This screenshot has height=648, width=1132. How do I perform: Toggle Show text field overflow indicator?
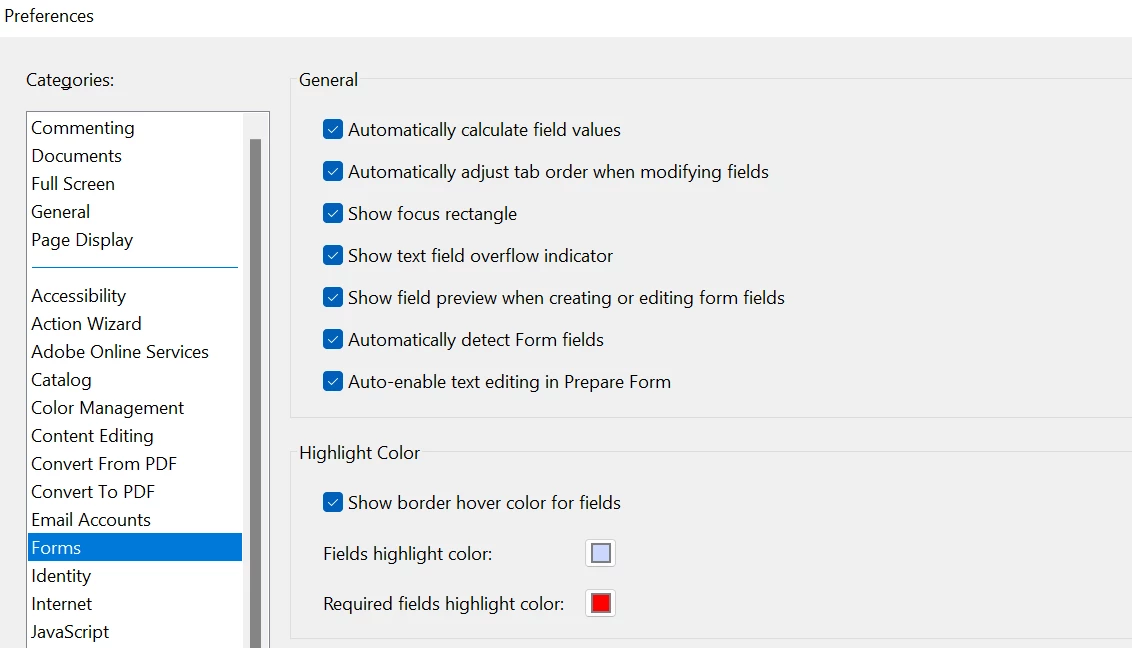pos(333,255)
